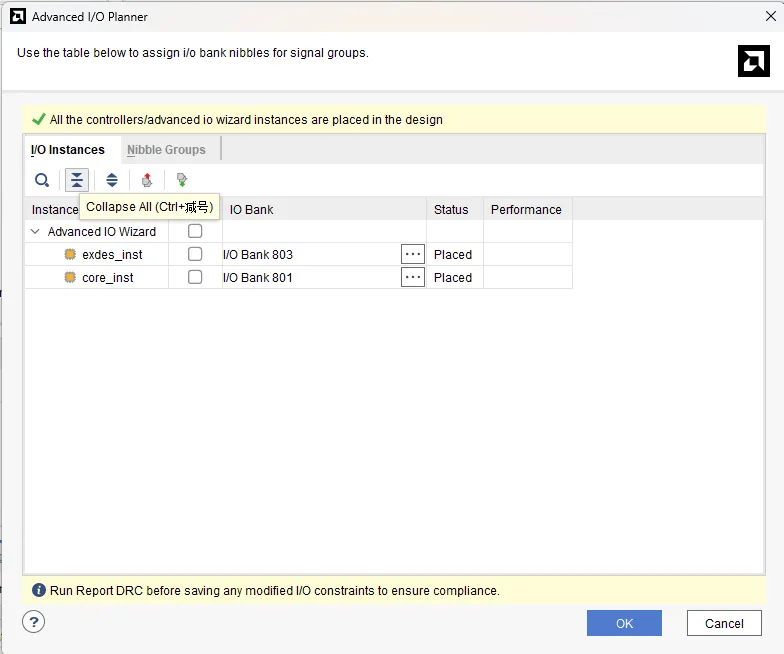
Task: Enable the core_inst row checkbox
Action: pyautogui.click(x=195, y=277)
